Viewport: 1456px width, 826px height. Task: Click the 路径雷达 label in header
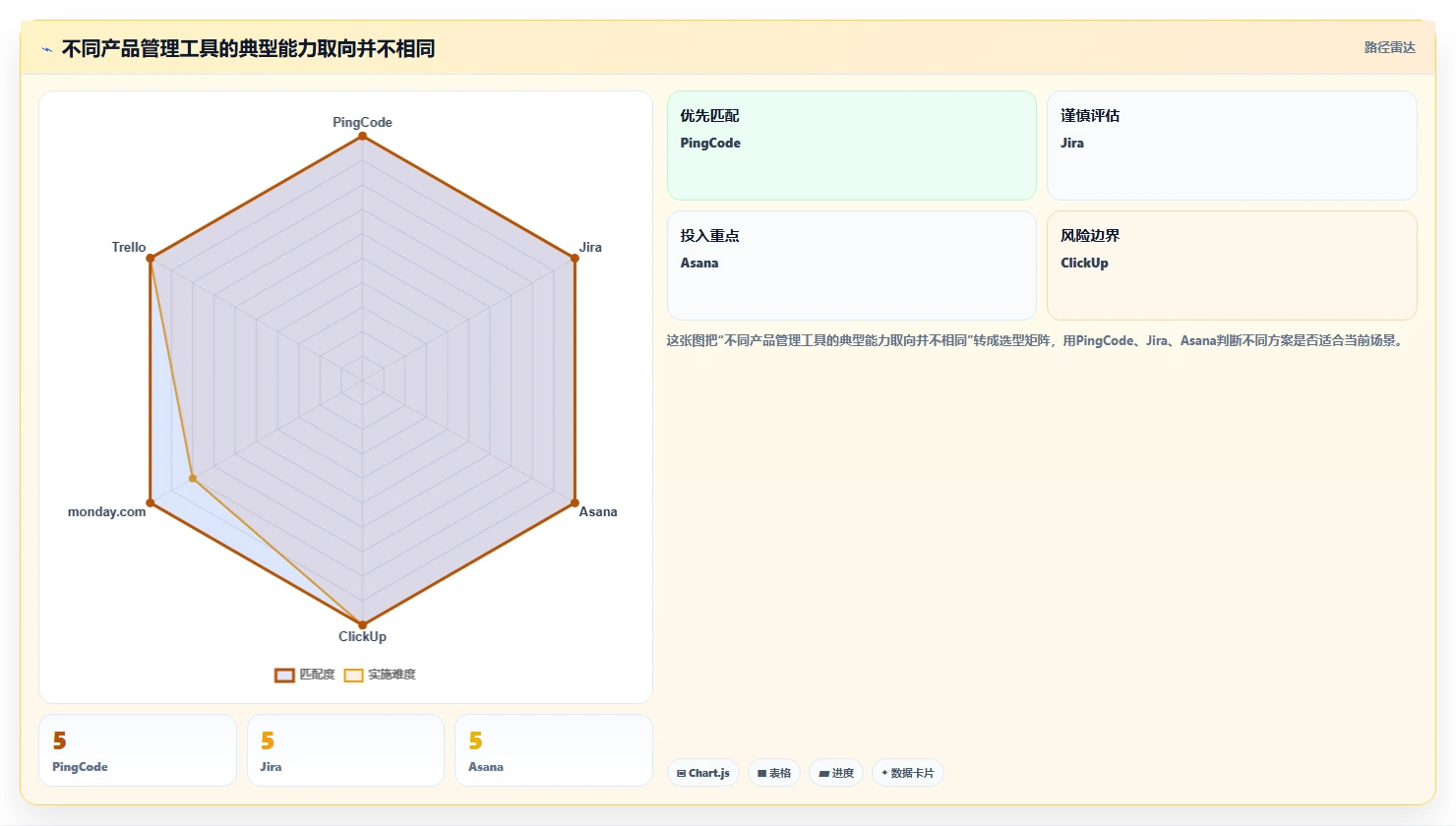1389,47
